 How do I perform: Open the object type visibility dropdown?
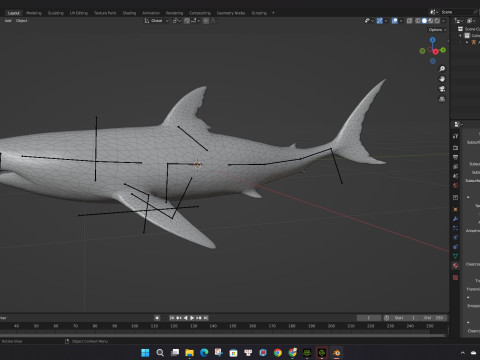pos(369,21)
